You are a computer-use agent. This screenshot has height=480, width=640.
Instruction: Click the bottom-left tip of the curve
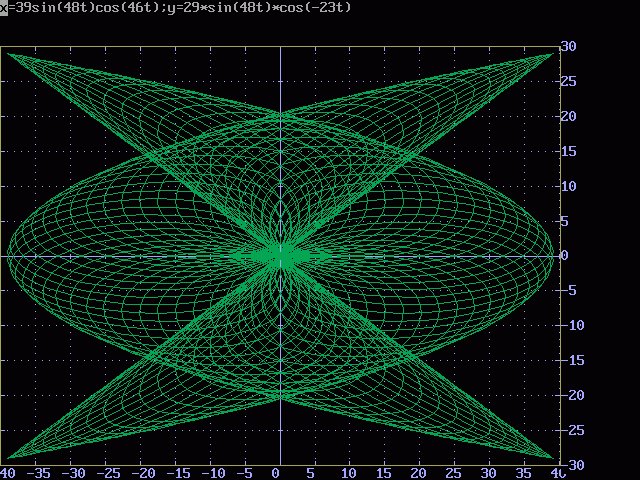click(x=9, y=458)
